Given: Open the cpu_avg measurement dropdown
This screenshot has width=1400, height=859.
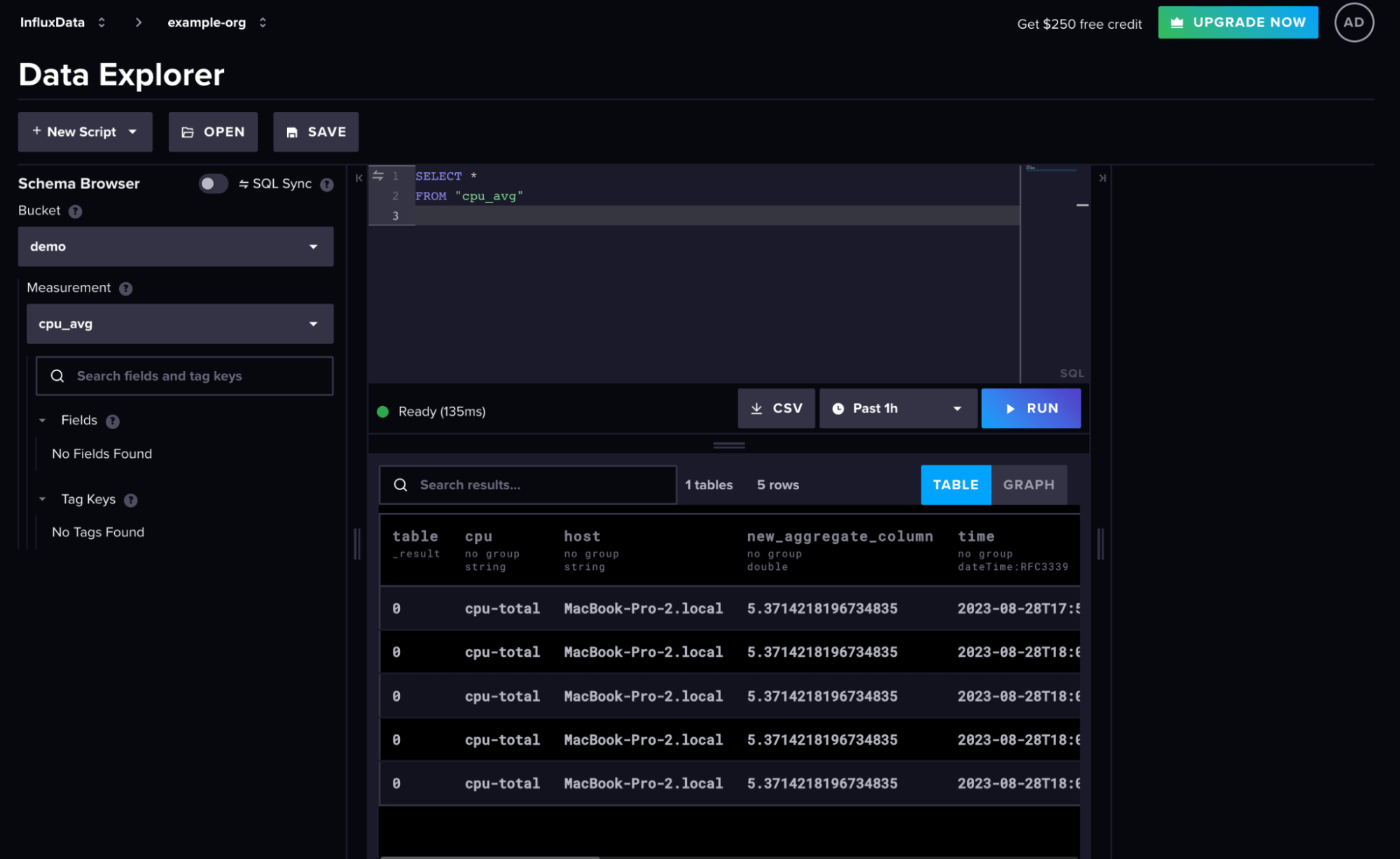Looking at the screenshot, I should click(179, 324).
